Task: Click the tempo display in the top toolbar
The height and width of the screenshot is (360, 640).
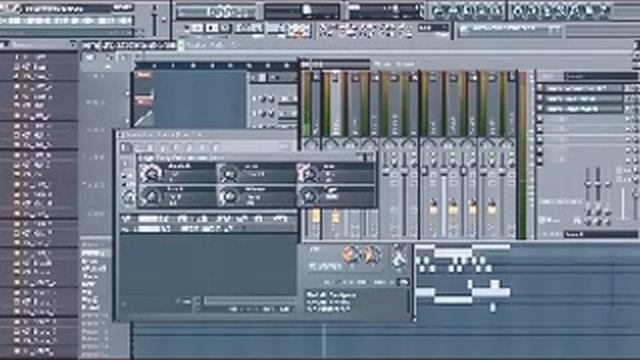Action: [249, 28]
